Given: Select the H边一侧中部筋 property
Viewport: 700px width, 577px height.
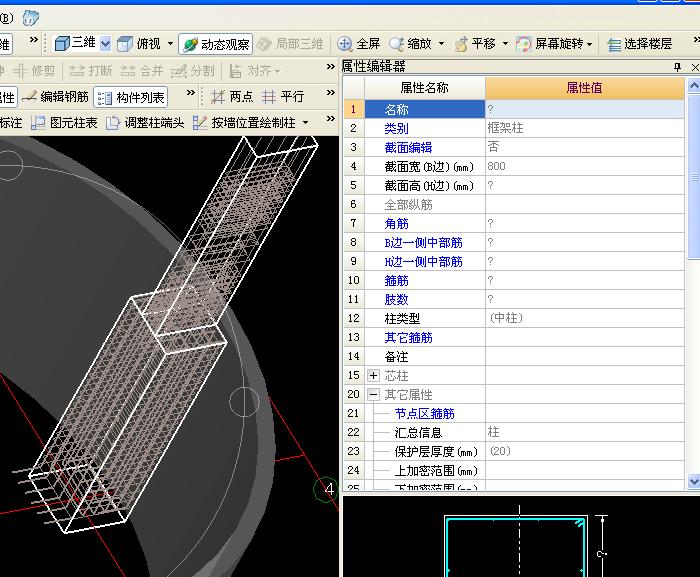Looking at the screenshot, I should (423, 261).
